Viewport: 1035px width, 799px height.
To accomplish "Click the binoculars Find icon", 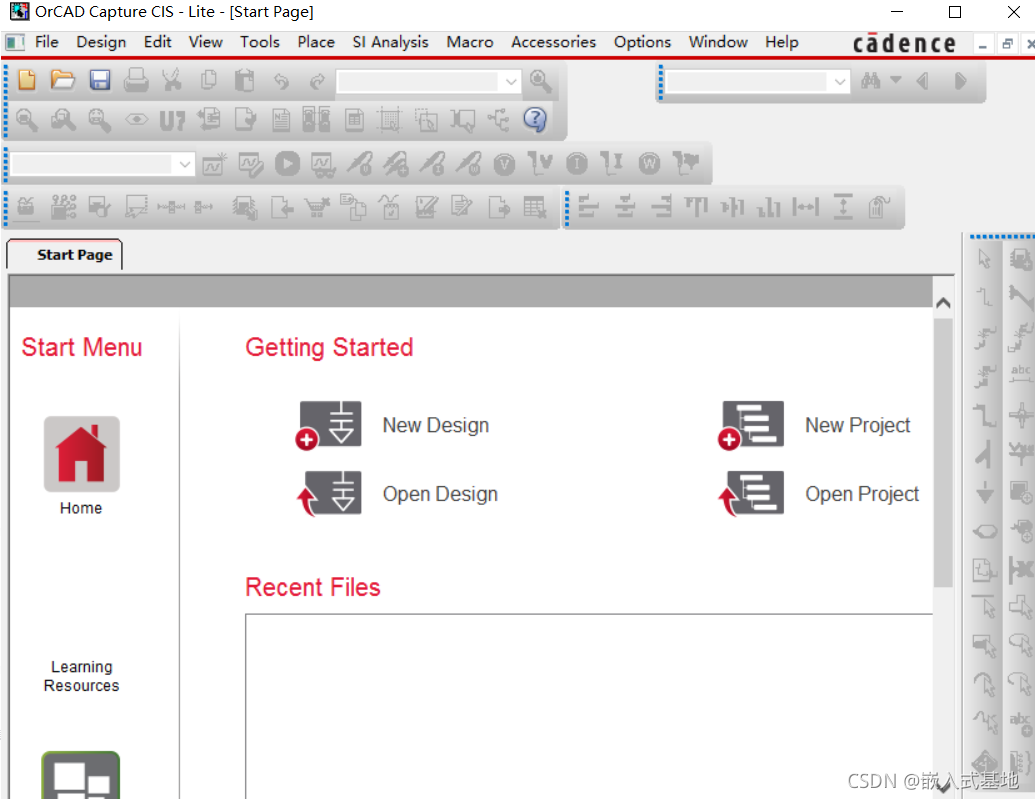I will click(871, 81).
